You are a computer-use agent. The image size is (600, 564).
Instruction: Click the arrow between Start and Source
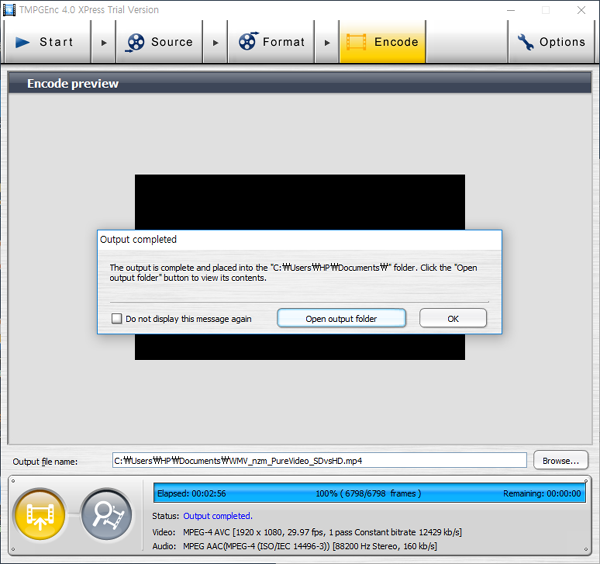pyautogui.click(x=103, y=42)
